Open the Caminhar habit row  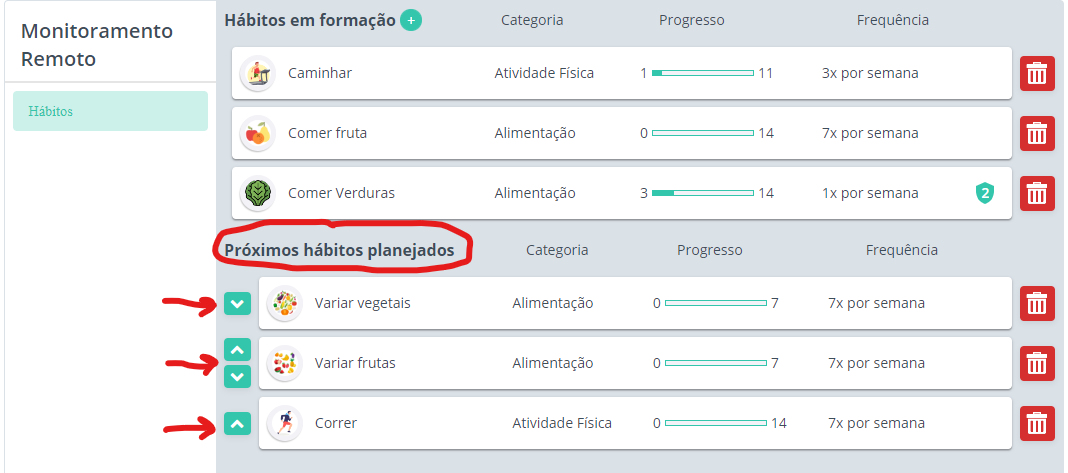point(622,73)
